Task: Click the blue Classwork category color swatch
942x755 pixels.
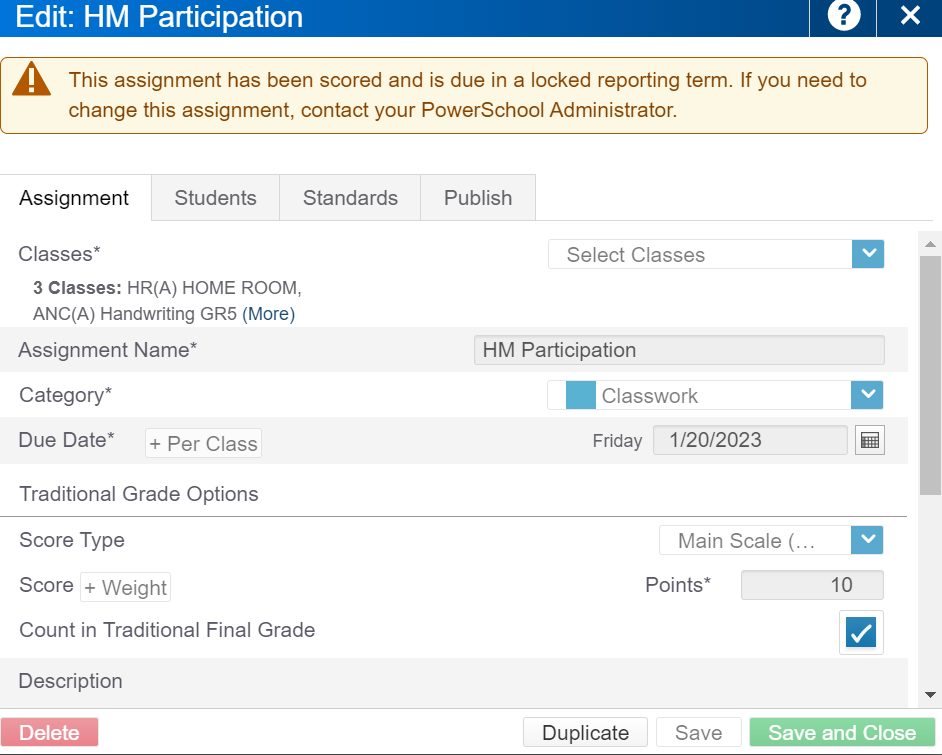Action: (580, 395)
